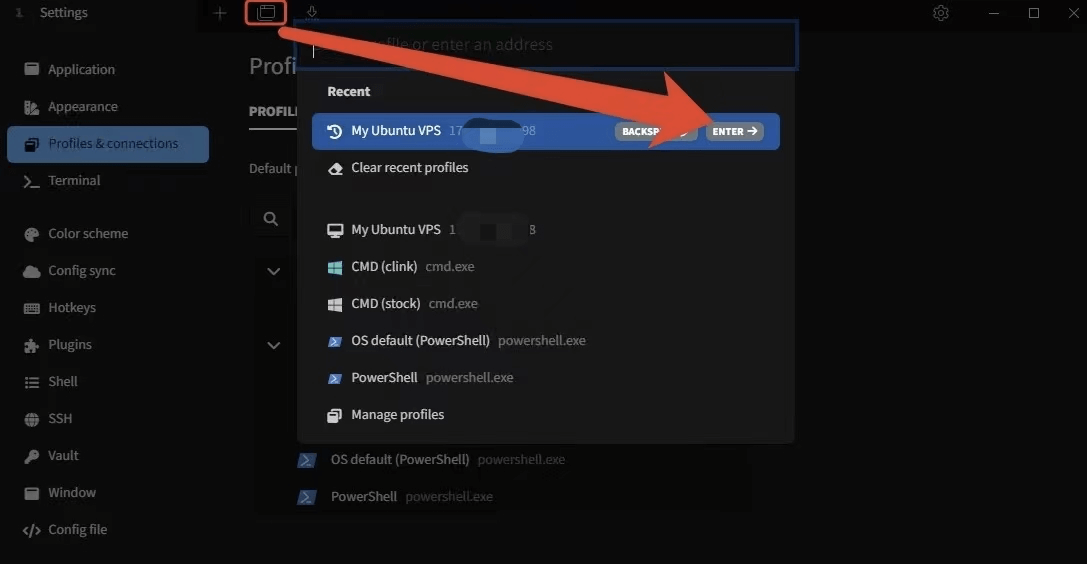Open Manage profiles
The width and height of the screenshot is (1087, 564).
click(x=546, y=415)
